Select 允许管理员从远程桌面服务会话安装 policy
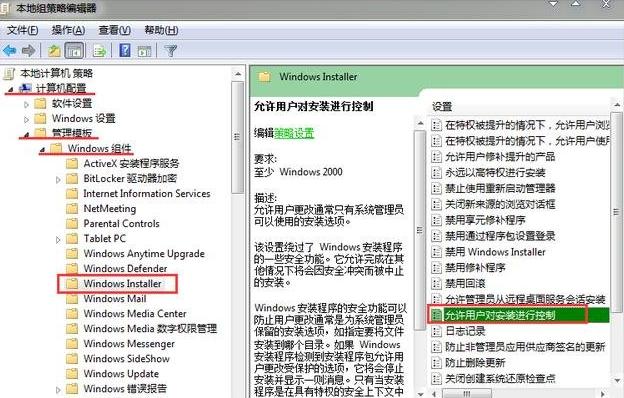 pyautogui.click(x=525, y=299)
